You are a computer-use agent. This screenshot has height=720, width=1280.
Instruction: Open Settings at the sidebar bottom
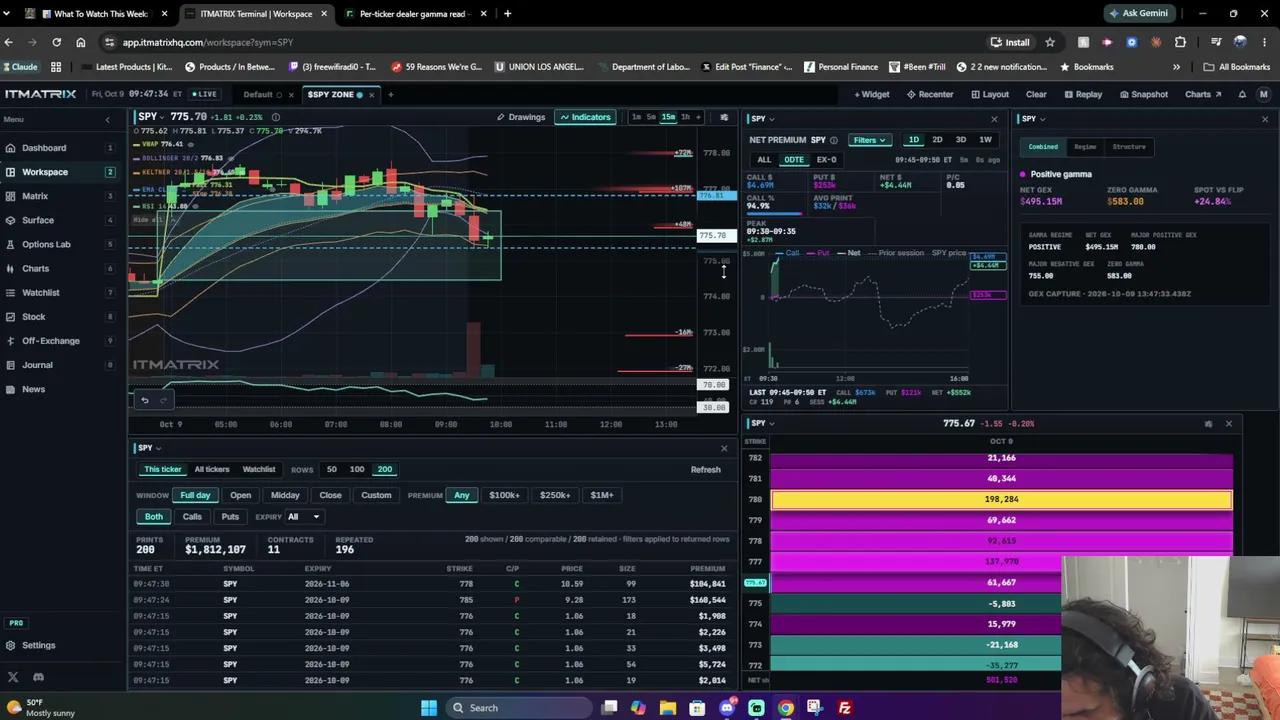[38, 646]
